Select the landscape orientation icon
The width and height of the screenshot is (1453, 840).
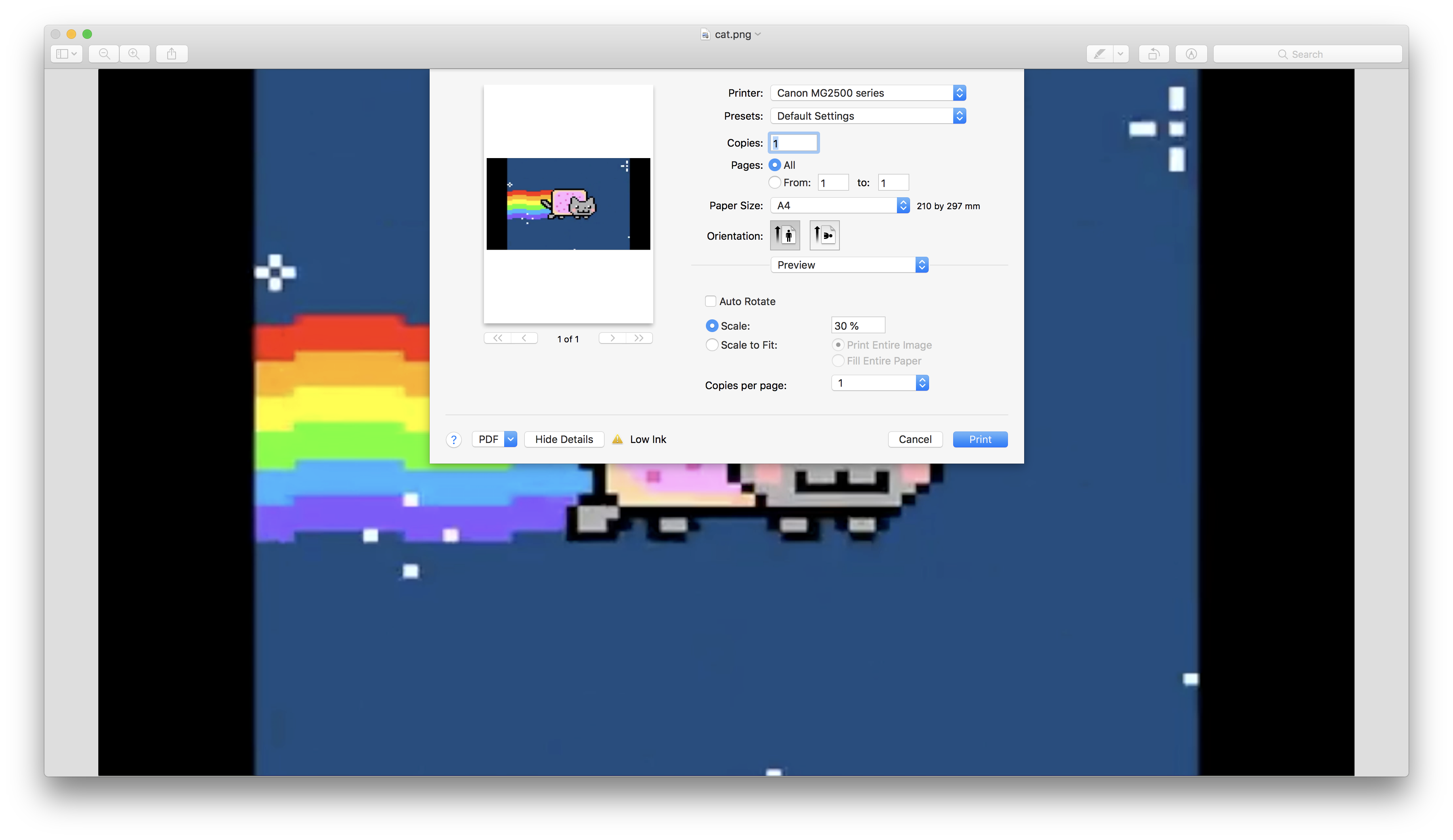pyautogui.click(x=824, y=235)
